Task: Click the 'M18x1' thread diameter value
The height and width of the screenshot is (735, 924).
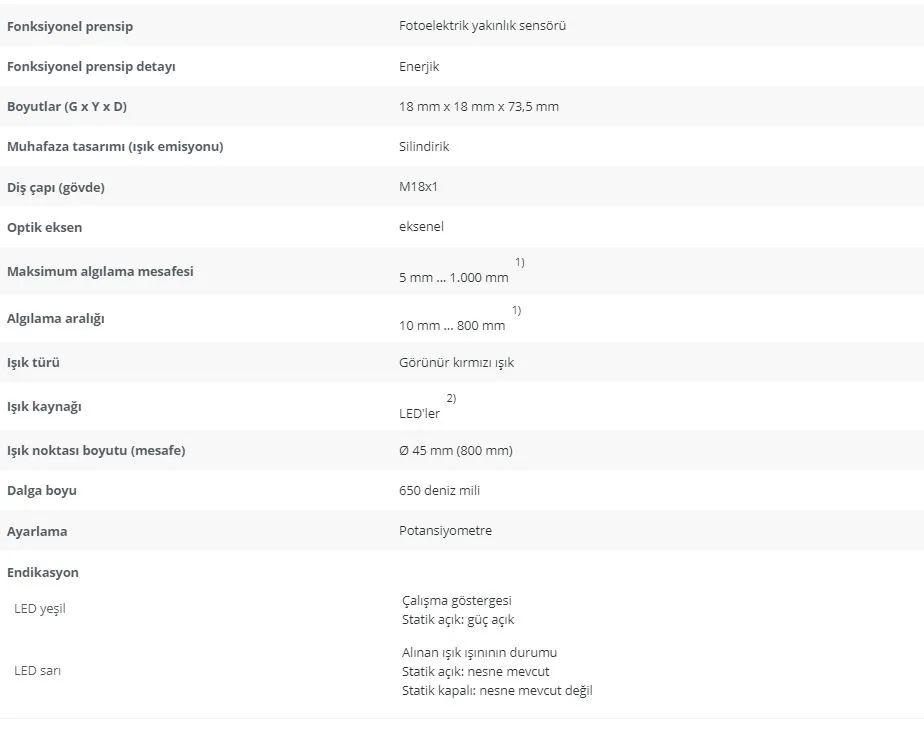Action: click(x=418, y=186)
